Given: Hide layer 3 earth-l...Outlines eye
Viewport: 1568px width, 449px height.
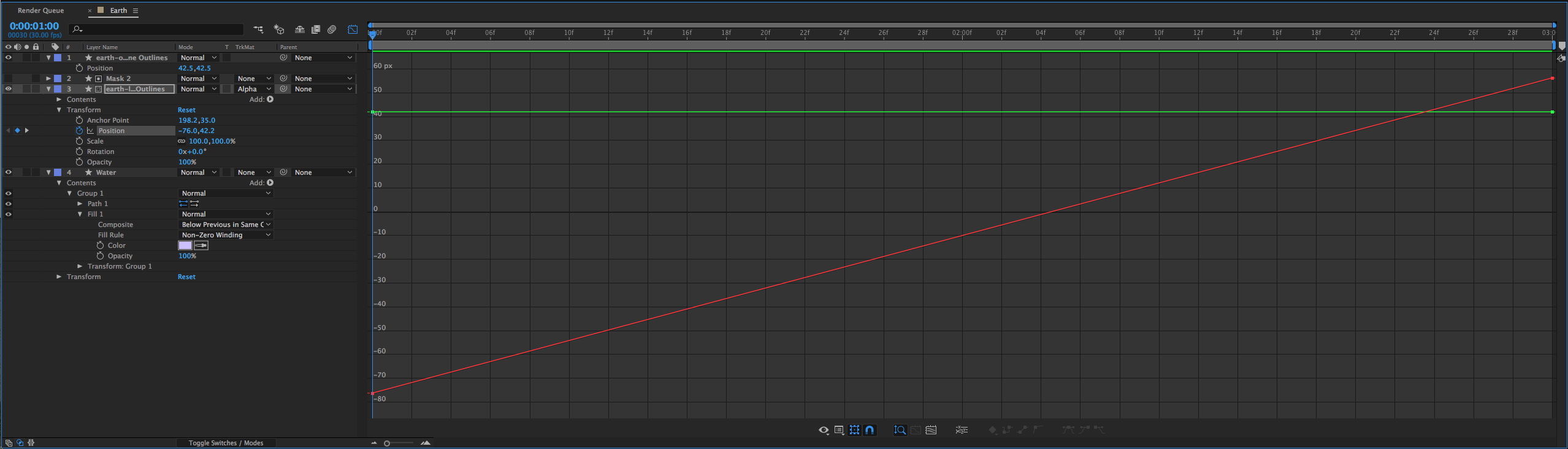Looking at the screenshot, I should pos(9,89).
